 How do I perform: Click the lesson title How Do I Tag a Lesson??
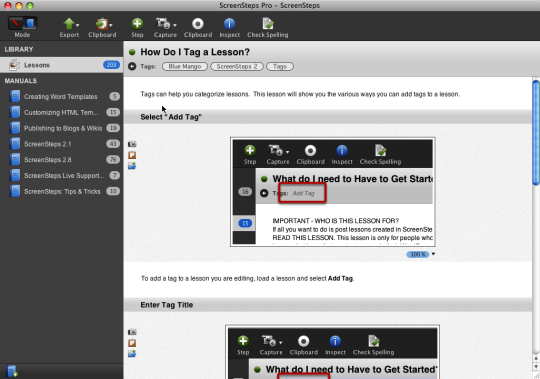pyautogui.click(x=195, y=52)
